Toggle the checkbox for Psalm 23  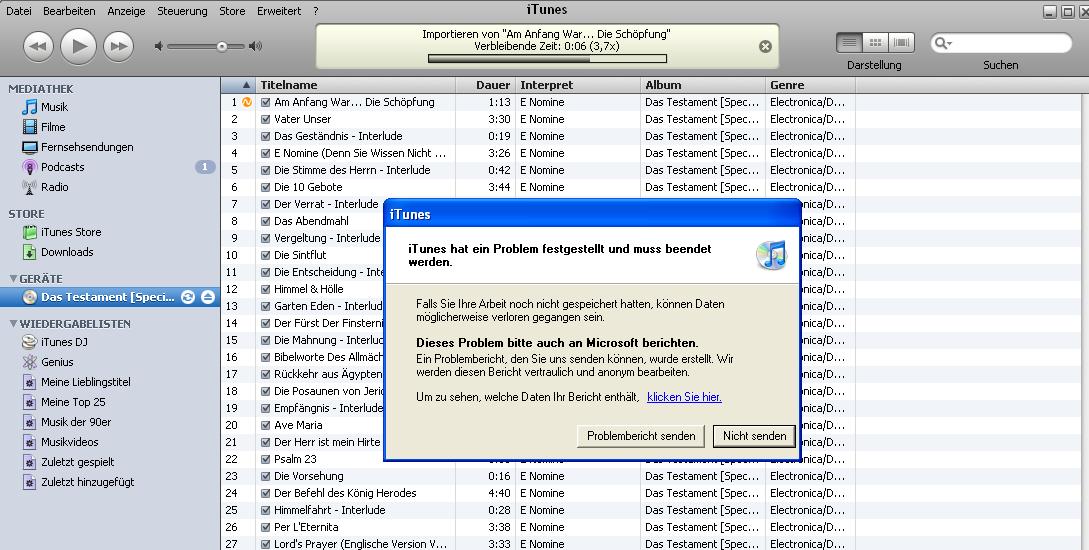265,459
